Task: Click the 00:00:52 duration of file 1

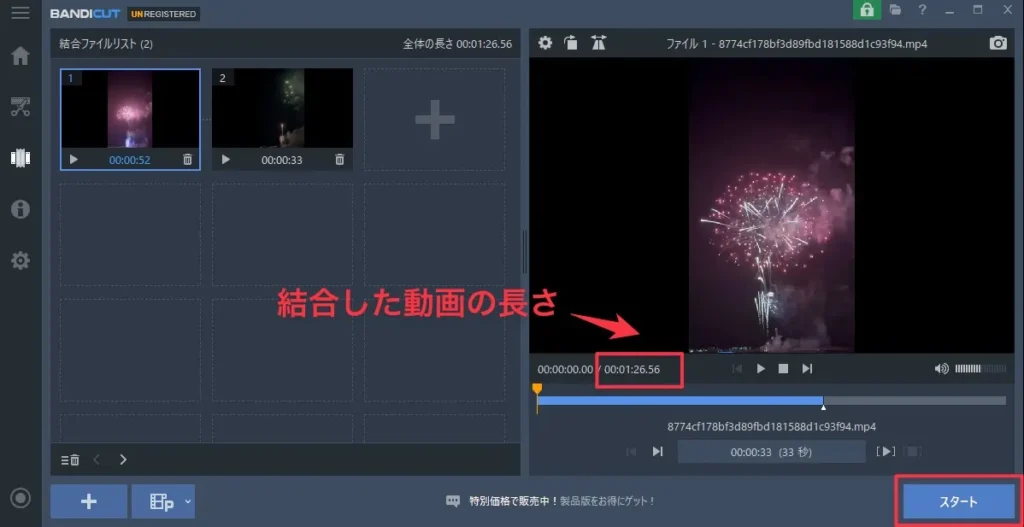Action: pos(129,160)
